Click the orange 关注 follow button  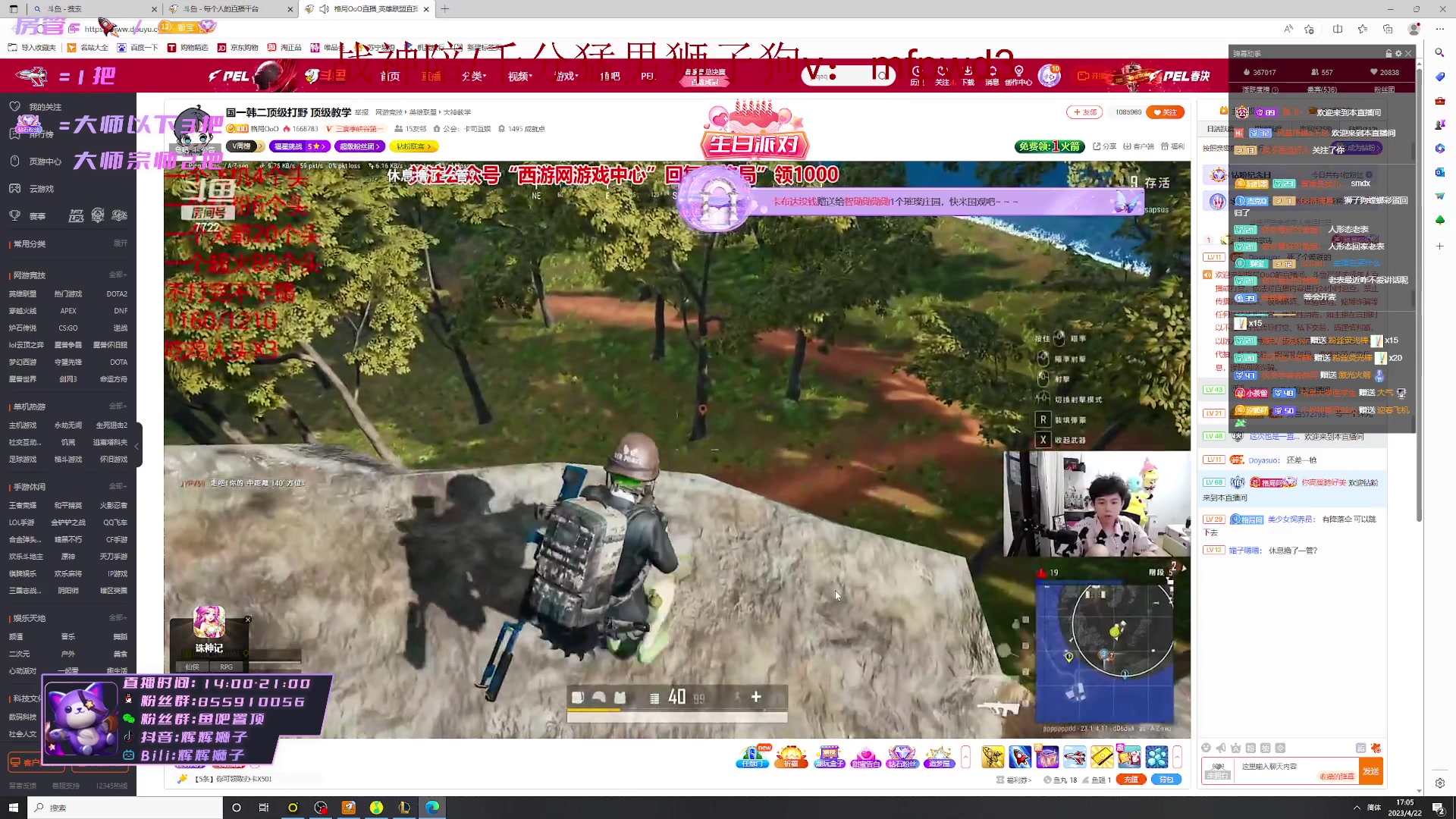[1165, 112]
